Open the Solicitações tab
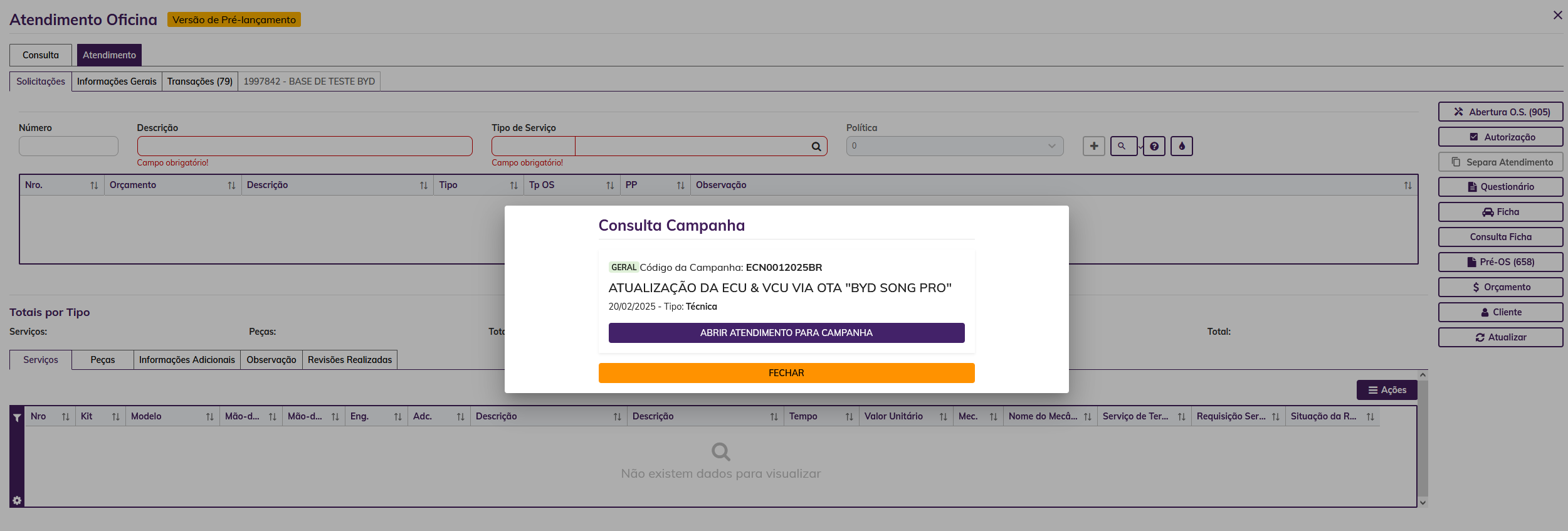This screenshot has width=1568, height=531. coord(41,81)
